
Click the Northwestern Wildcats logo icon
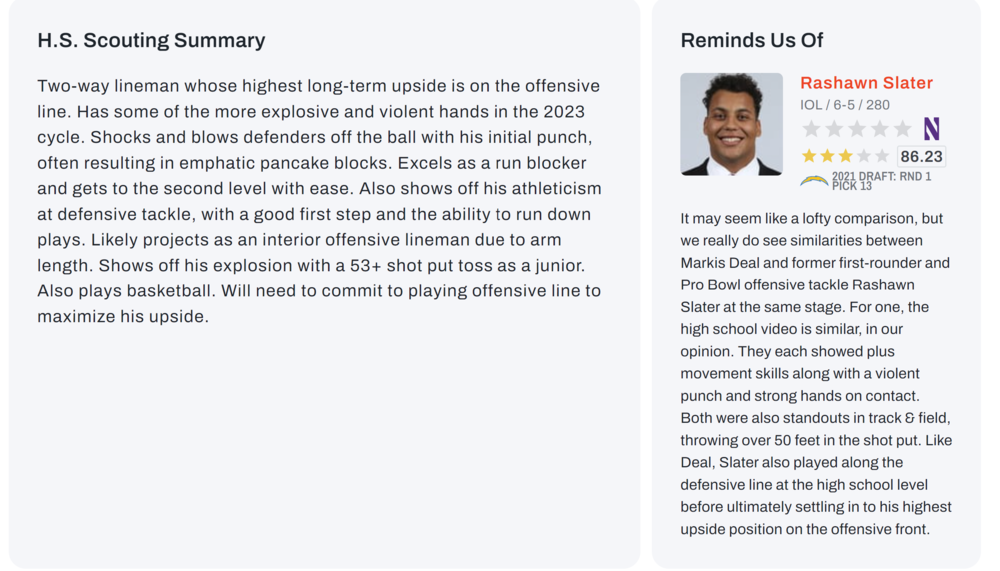[931, 129]
